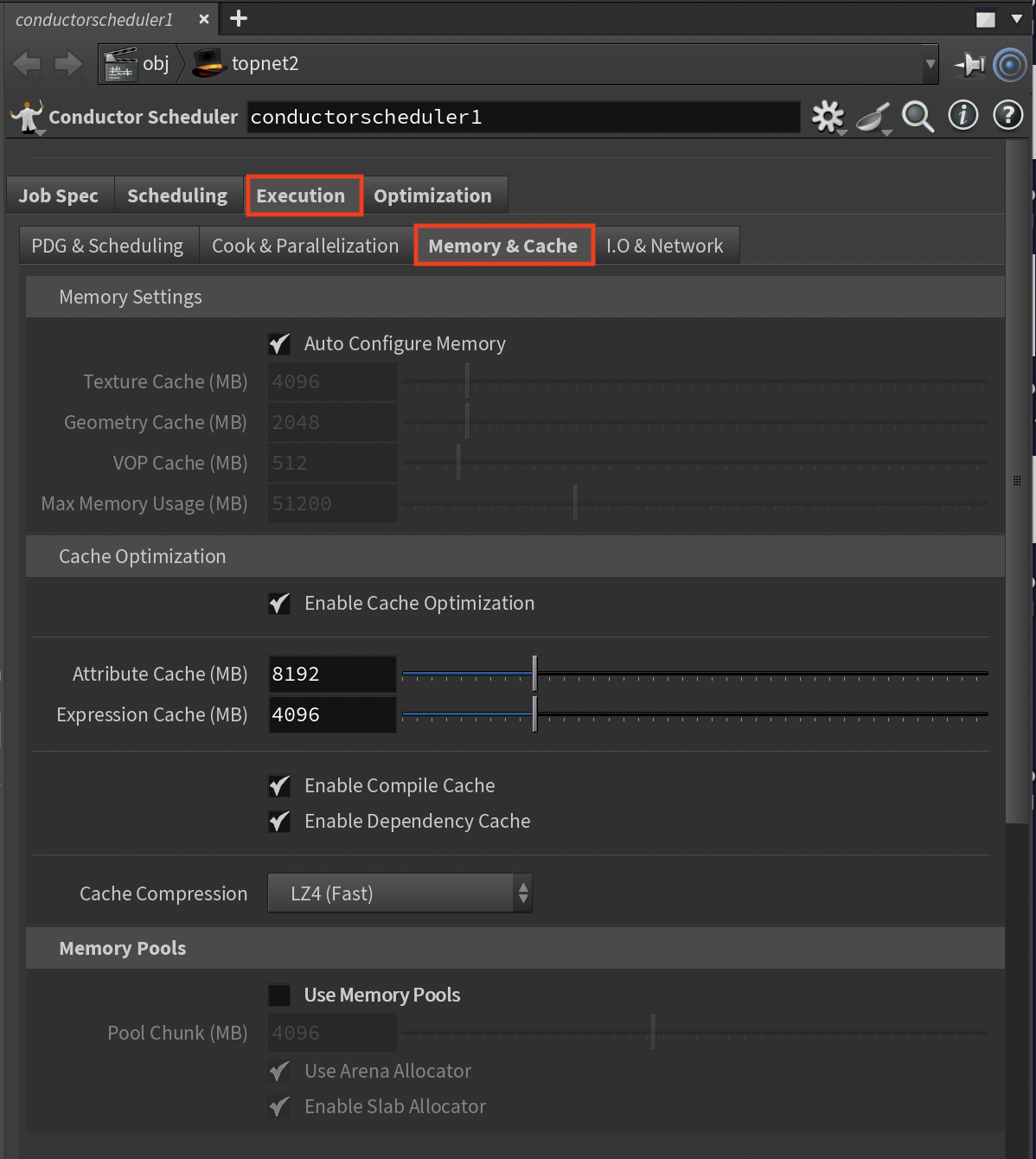Click the Max Memory Usage value field
Screen dimensions: 1036x1159
(332, 503)
